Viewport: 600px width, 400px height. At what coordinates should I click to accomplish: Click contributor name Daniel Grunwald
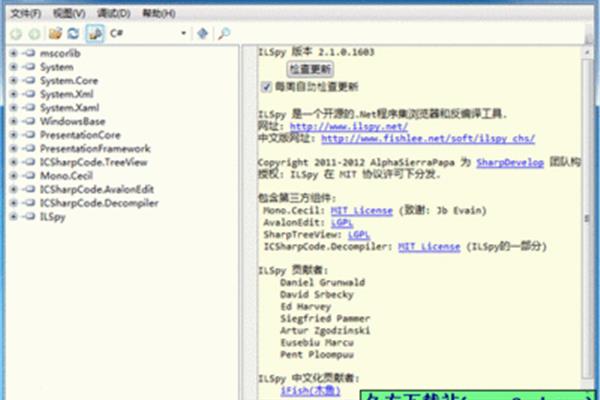pyautogui.click(x=323, y=282)
